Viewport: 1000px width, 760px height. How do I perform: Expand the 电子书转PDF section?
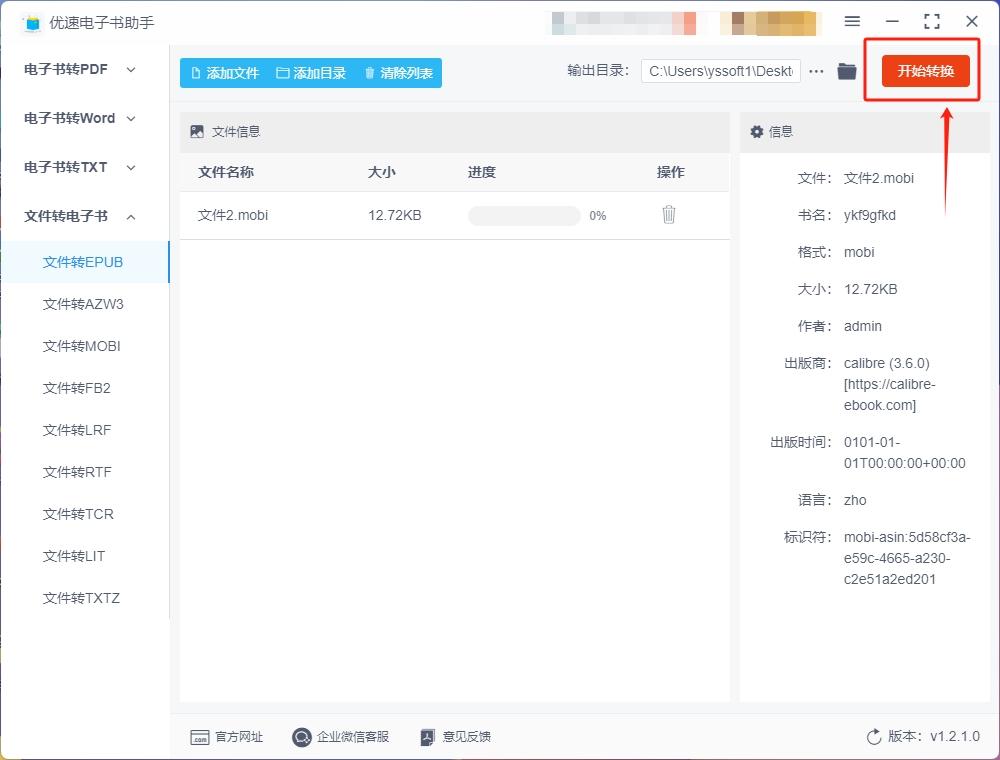point(80,69)
